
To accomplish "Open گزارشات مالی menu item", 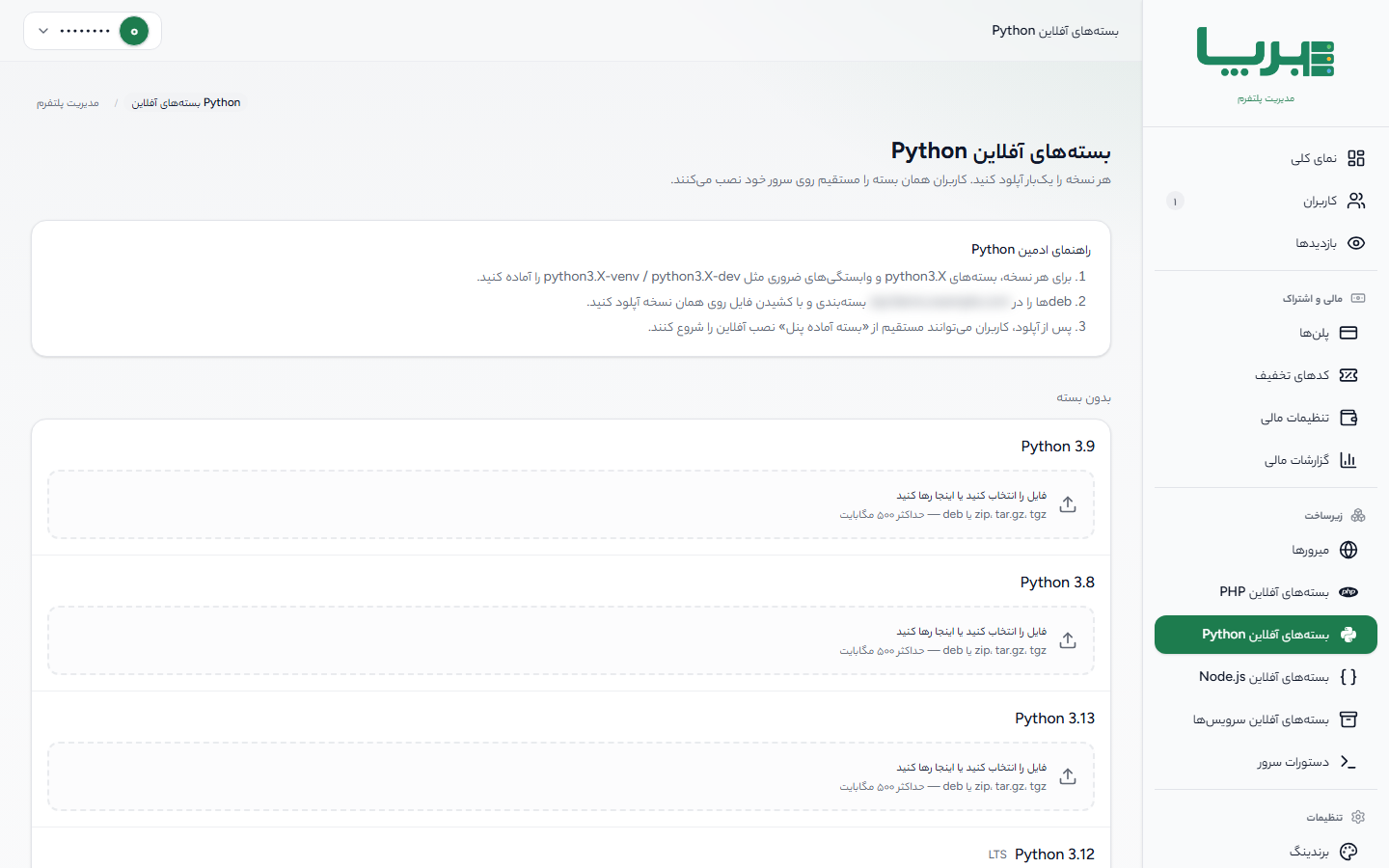I will click(1266, 460).
